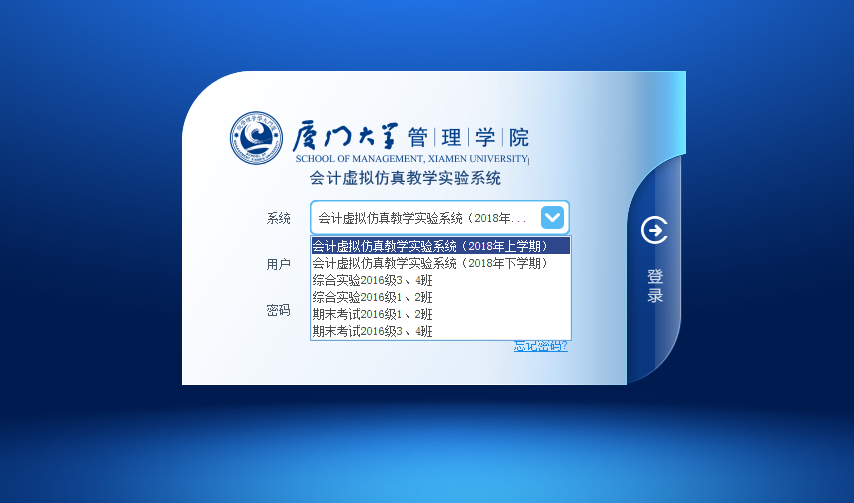Choose 综合实验2016级1、2班 from list
This screenshot has width=854, height=503.
click(441, 297)
